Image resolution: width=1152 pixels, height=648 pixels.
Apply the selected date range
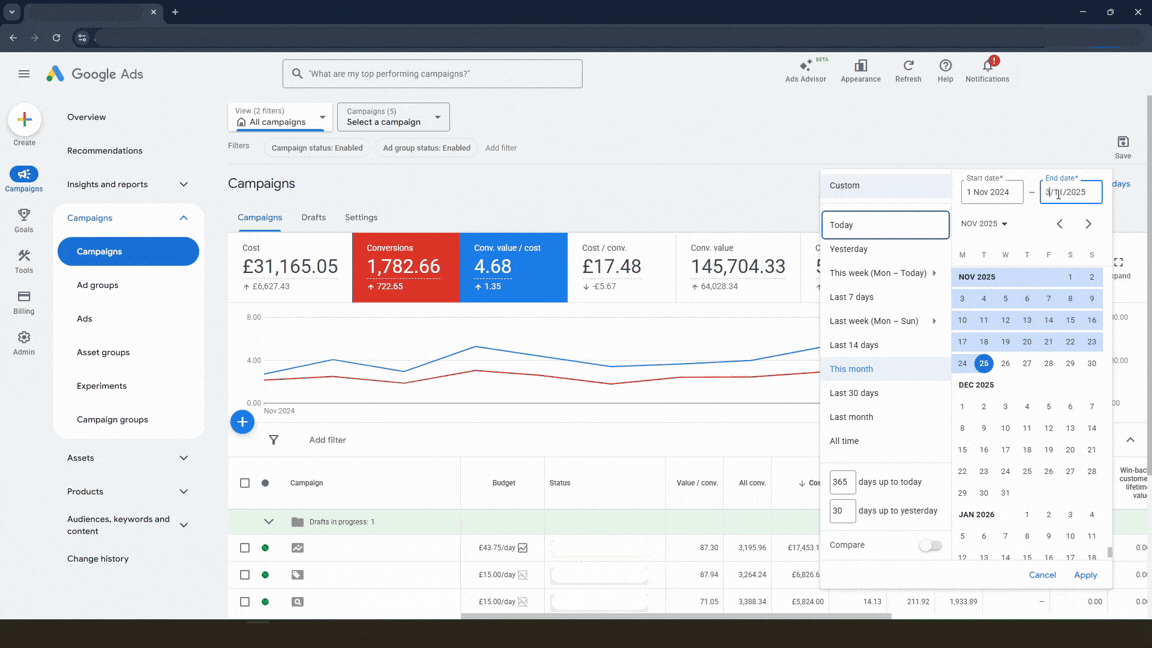tap(1085, 575)
